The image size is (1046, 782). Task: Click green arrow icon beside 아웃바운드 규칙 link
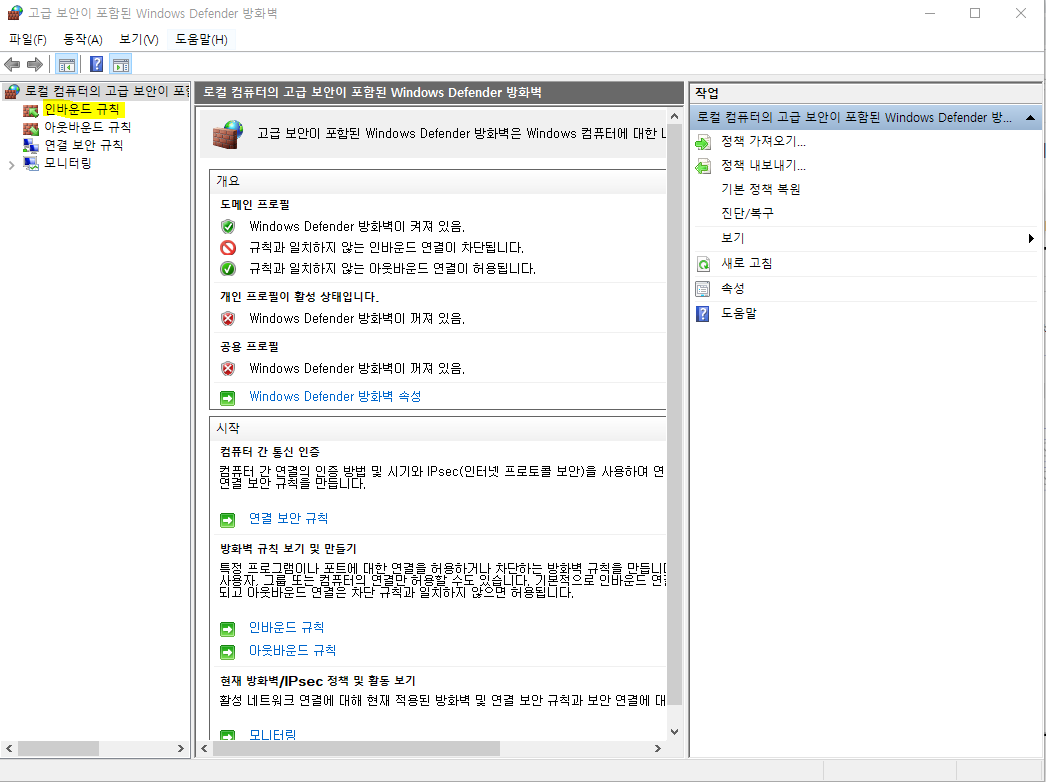click(227, 652)
